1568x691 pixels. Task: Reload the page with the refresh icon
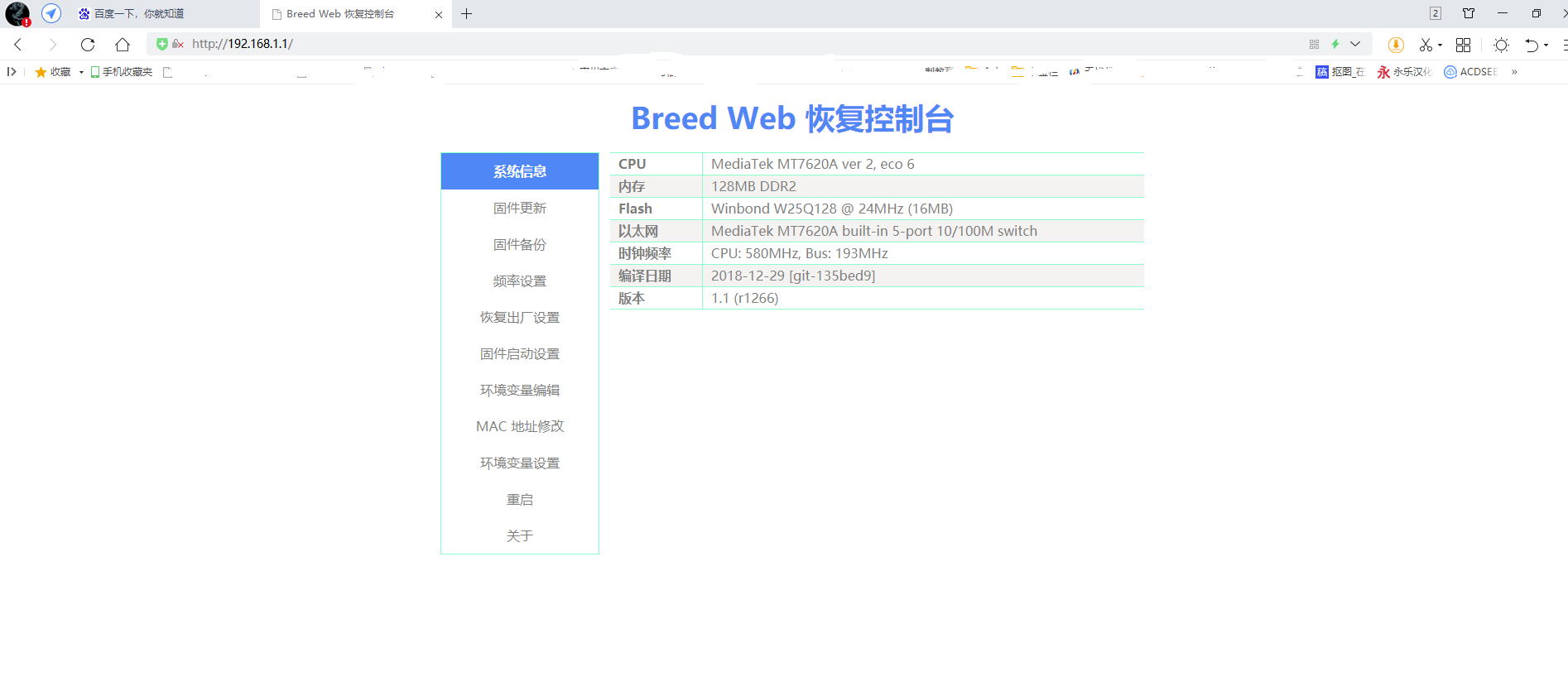[88, 45]
